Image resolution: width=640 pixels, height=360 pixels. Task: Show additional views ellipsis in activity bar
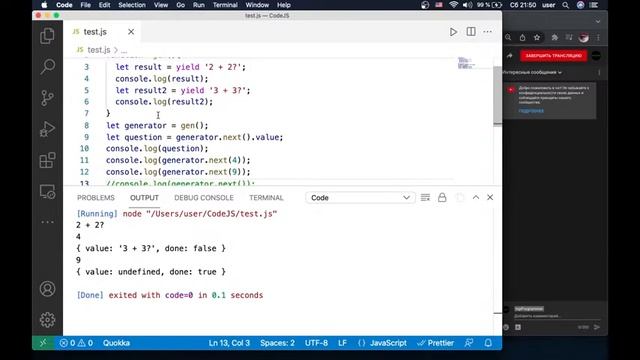click(47, 222)
